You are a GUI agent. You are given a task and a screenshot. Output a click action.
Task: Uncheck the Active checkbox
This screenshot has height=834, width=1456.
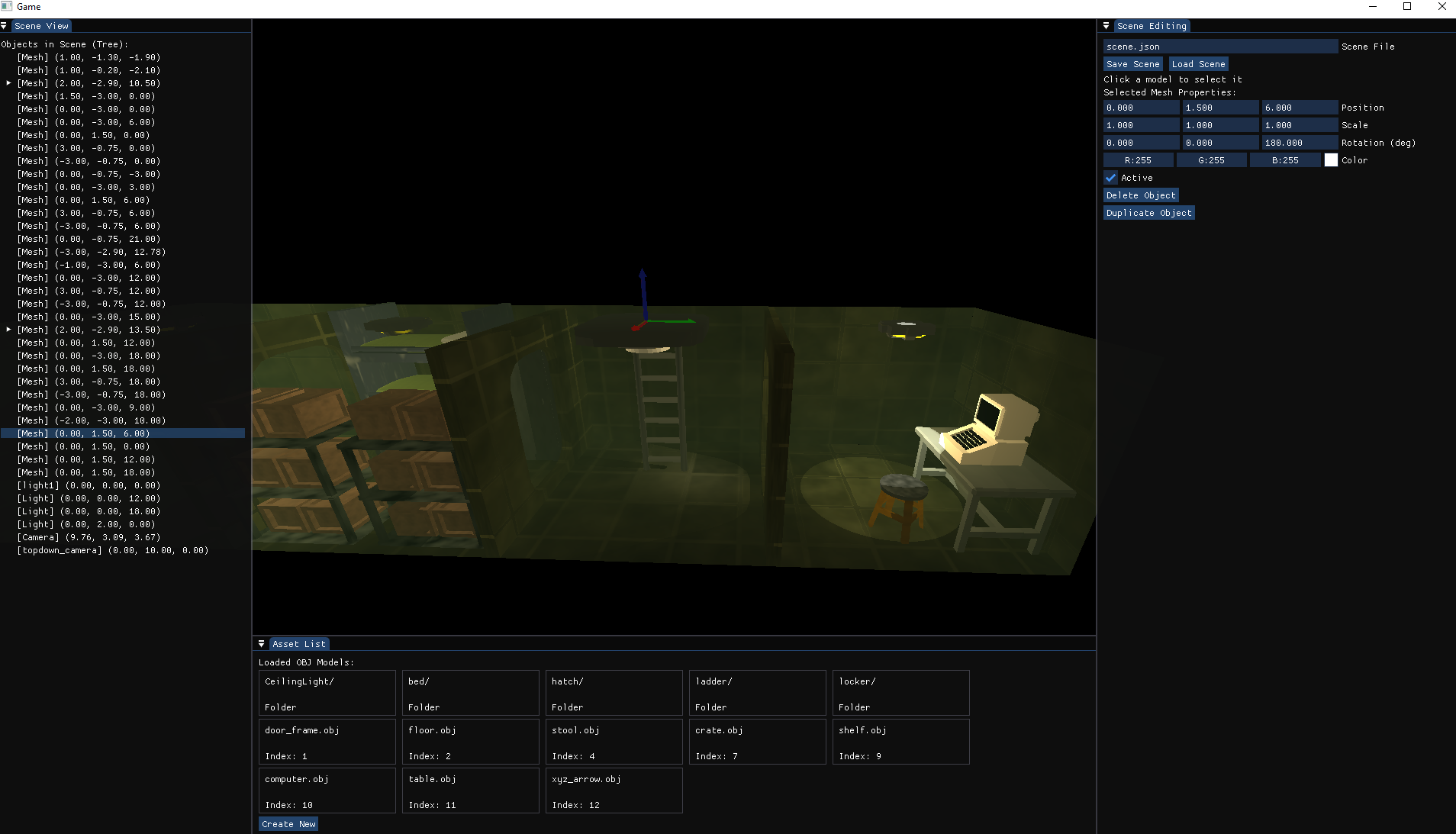point(1111,178)
